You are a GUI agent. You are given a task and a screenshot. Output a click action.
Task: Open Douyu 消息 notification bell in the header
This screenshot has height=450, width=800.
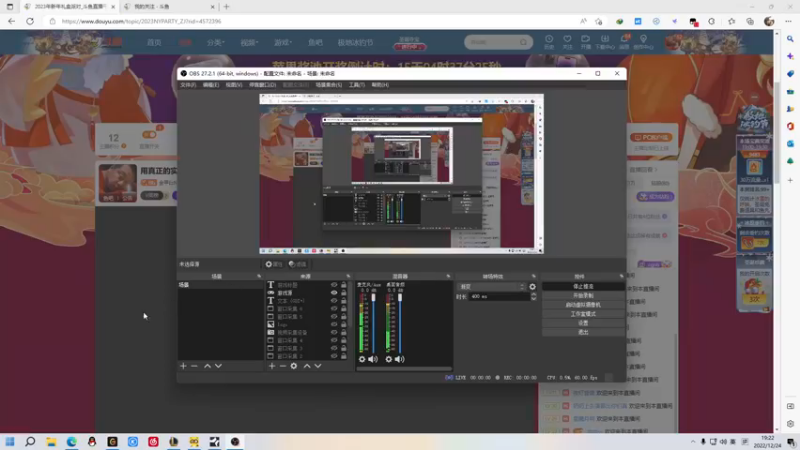(624, 39)
